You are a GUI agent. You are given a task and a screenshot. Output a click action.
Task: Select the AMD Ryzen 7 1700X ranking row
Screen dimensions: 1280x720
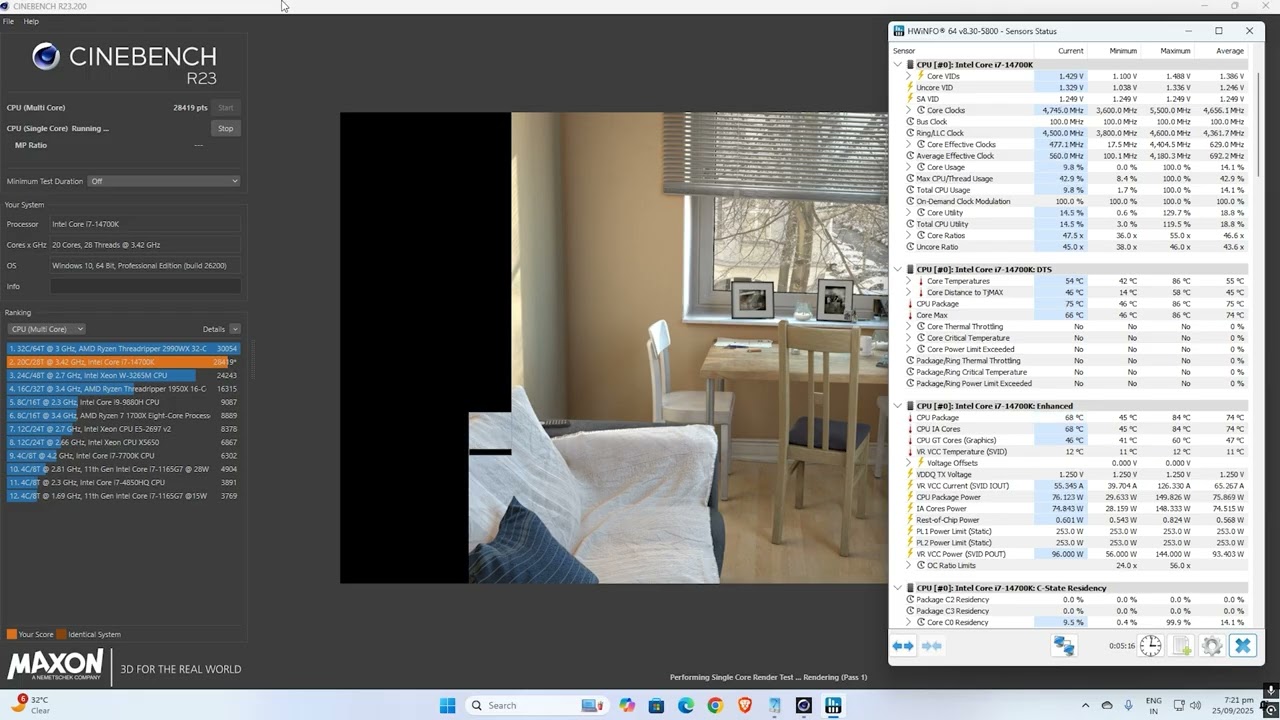point(123,415)
